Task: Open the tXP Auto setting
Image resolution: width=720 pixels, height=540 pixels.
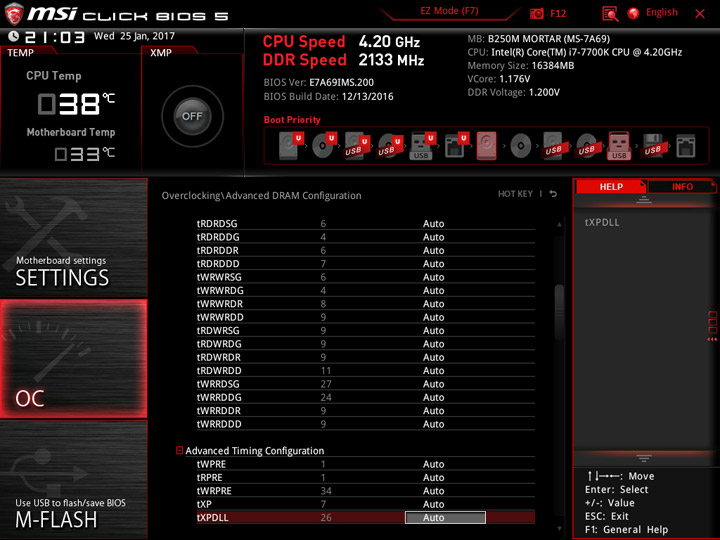Action: (433, 504)
